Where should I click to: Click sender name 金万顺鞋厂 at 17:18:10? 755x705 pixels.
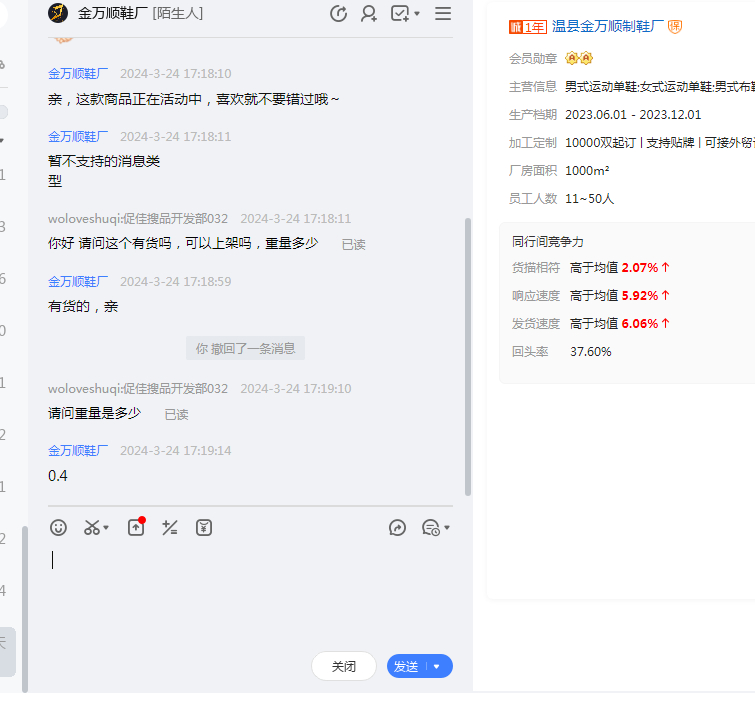click(78, 74)
